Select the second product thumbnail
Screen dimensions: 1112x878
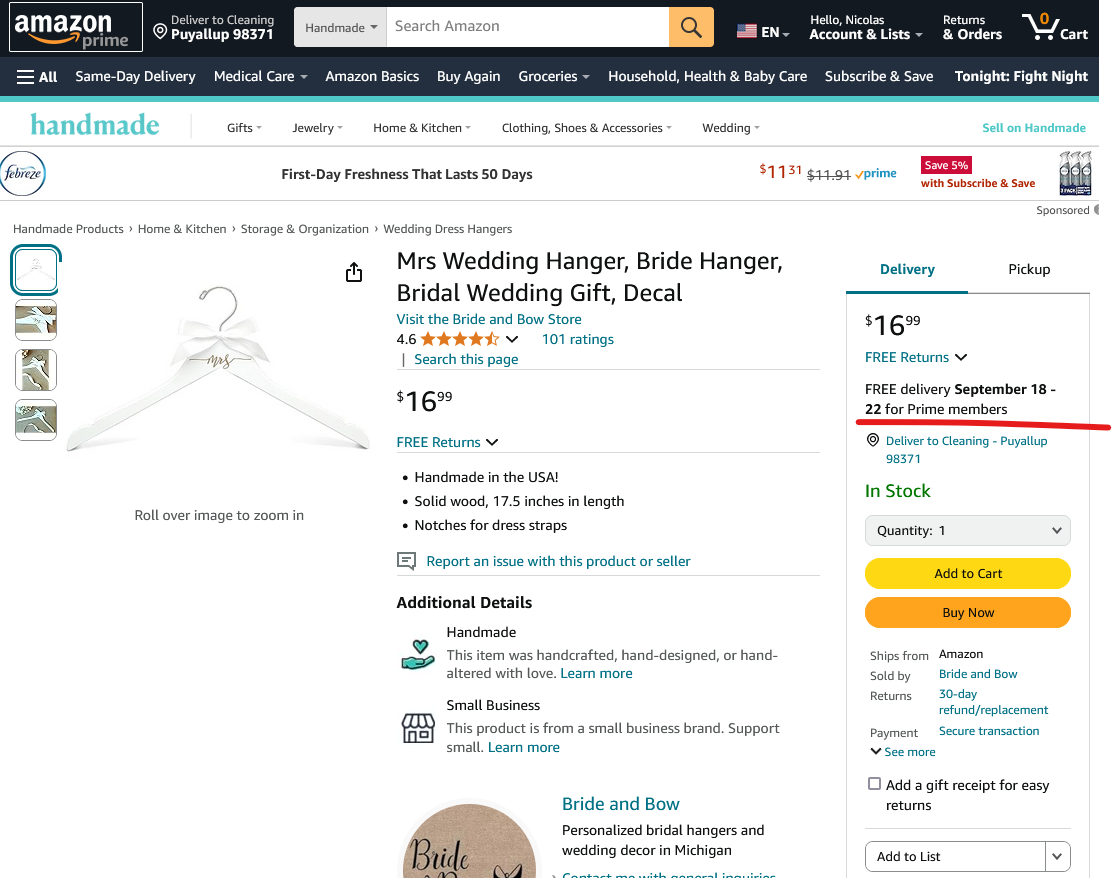[x=36, y=320]
